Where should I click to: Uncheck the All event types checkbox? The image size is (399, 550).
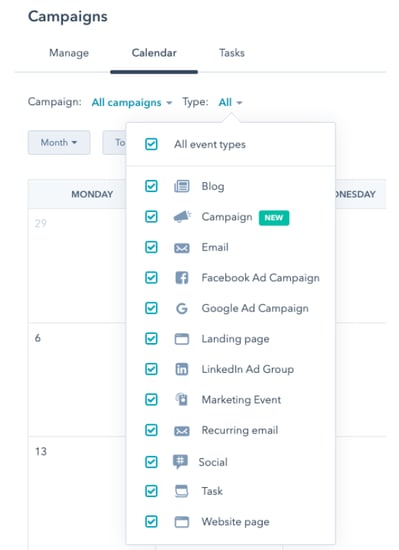(151, 144)
